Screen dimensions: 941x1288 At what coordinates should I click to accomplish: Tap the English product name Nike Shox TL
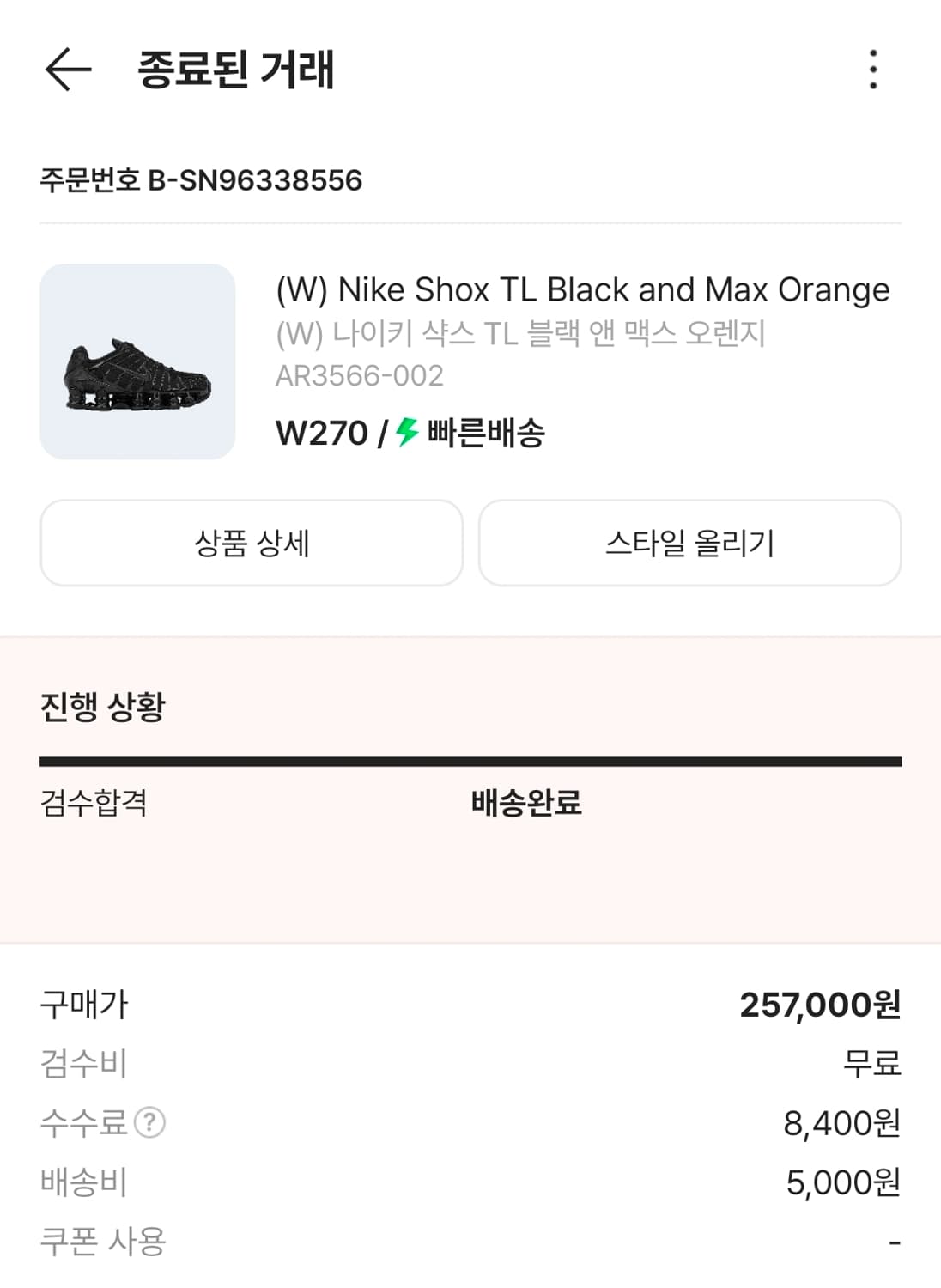coord(582,290)
